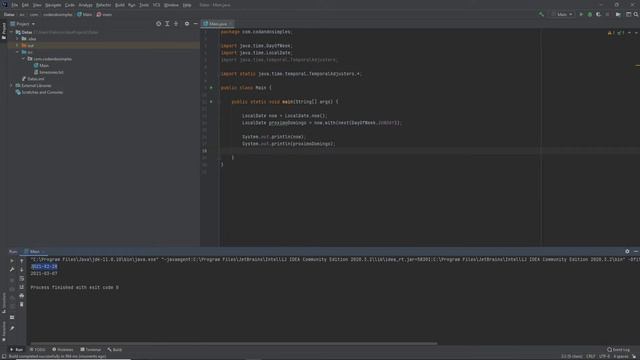Open Run panel settings gear

click(627, 251)
